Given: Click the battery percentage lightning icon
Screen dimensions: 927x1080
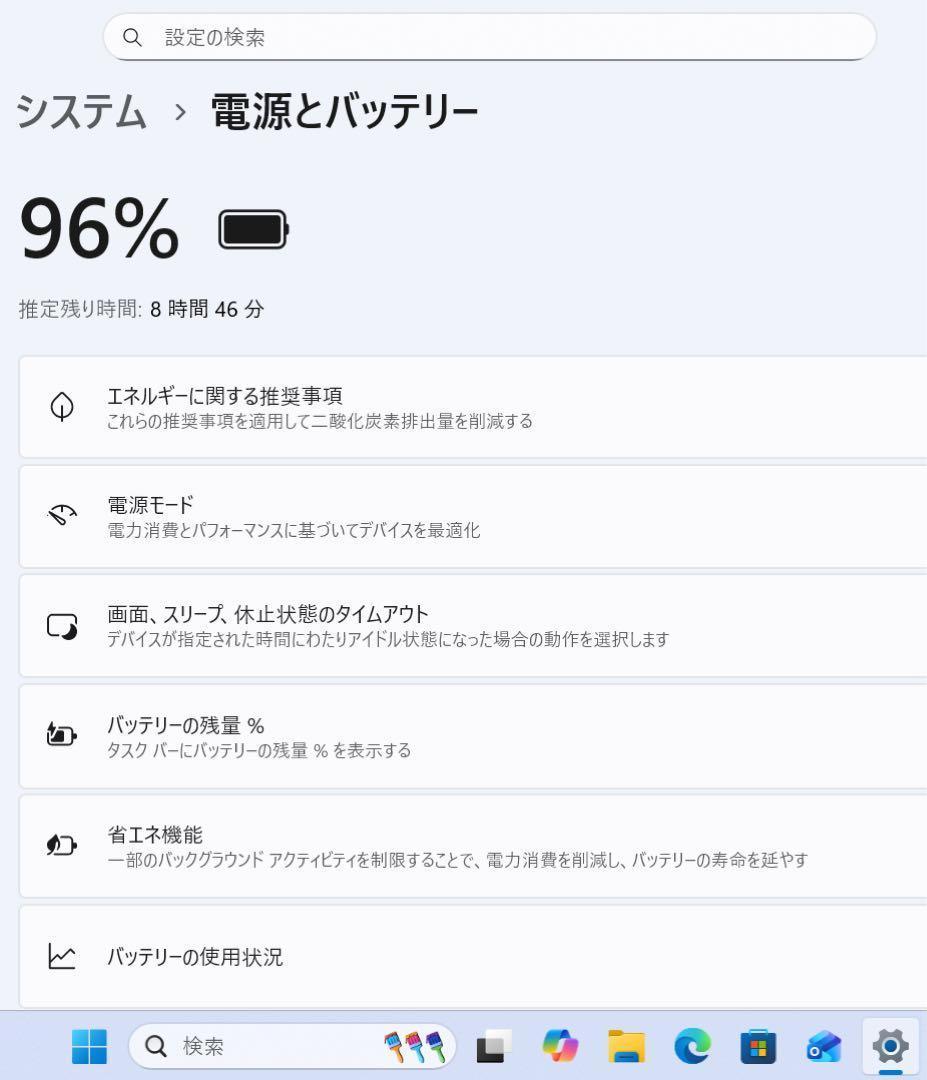Looking at the screenshot, I should [62, 736].
